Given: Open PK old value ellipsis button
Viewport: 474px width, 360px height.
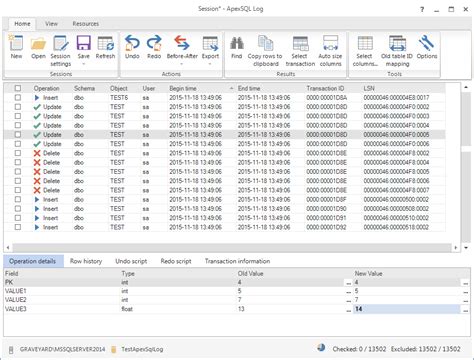Looking at the screenshot, I should coord(348,283).
